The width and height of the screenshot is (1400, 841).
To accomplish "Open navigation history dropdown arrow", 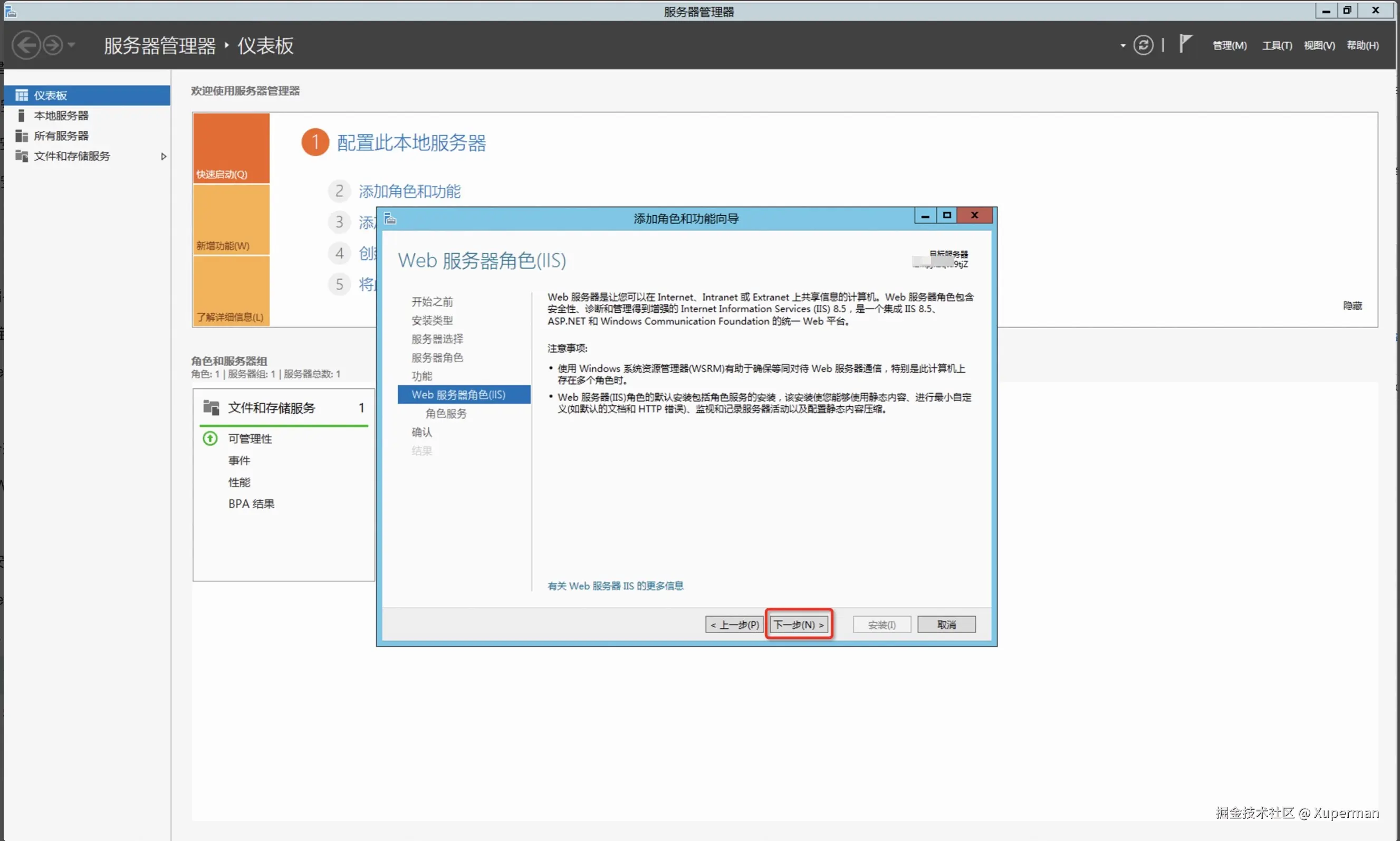I will pyautogui.click(x=71, y=45).
